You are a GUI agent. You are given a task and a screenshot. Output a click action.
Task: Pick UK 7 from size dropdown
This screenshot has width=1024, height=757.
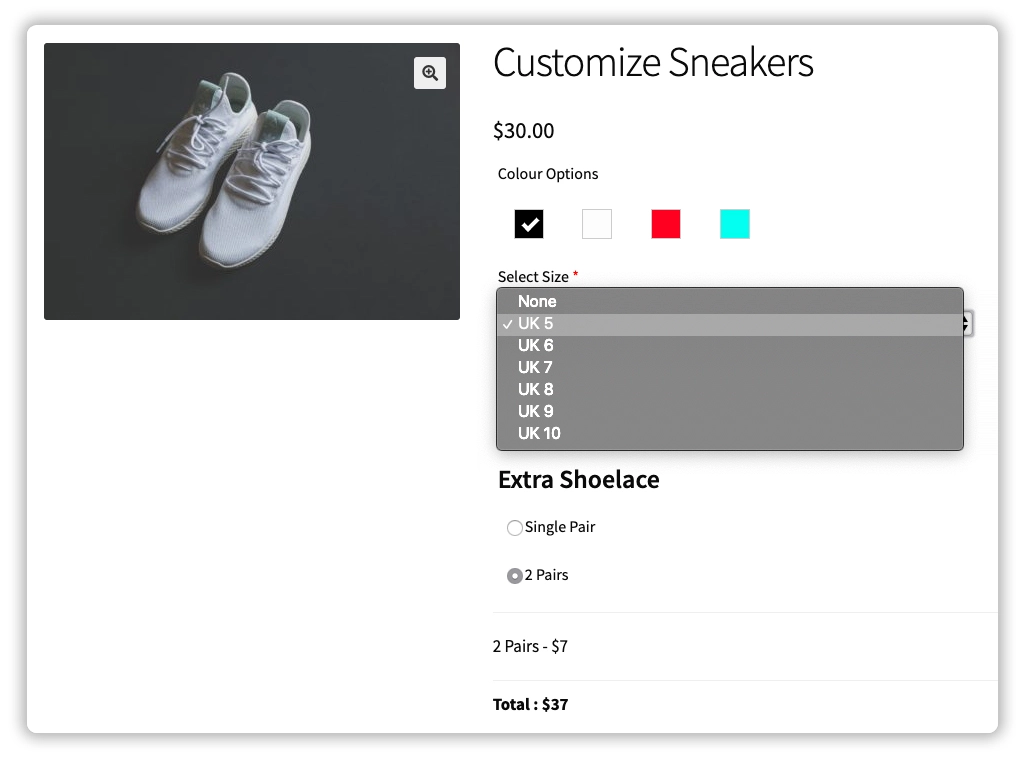[x=536, y=368]
